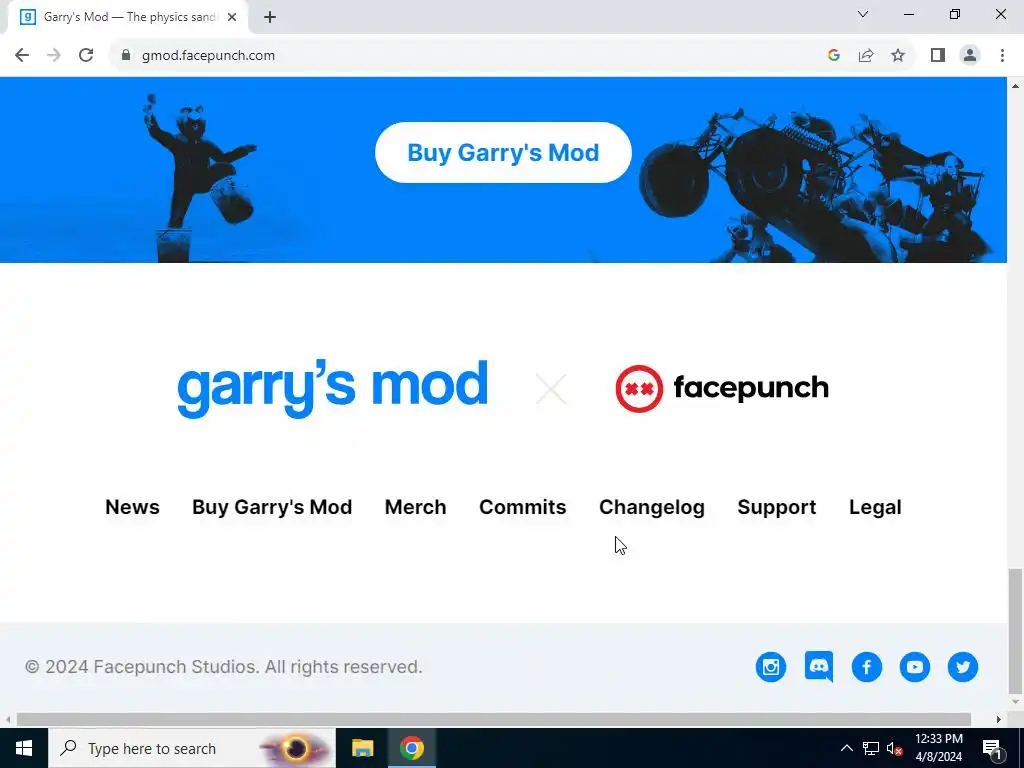Viewport: 1024px width, 768px height.
Task: Show hidden system tray icons
Action: (846, 748)
